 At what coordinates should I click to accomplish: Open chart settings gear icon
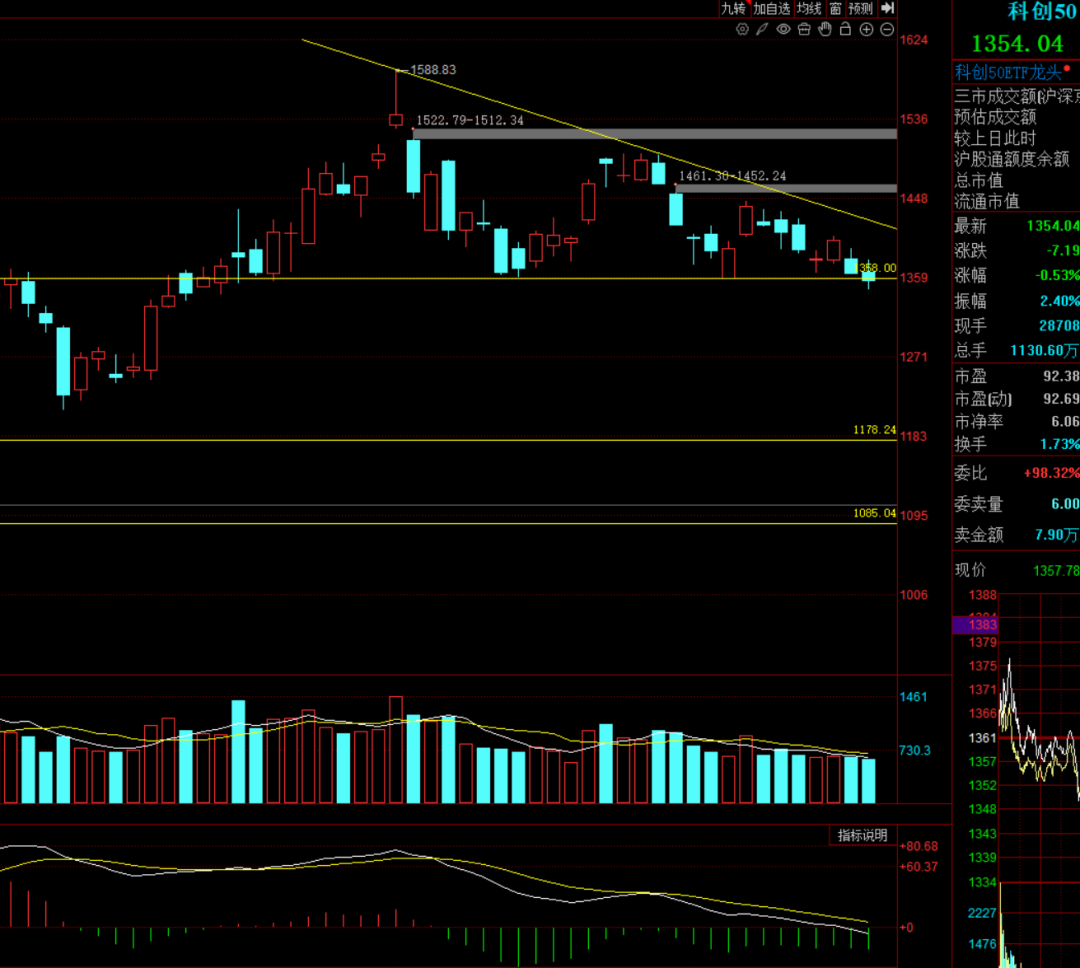pyautogui.click(x=741, y=29)
